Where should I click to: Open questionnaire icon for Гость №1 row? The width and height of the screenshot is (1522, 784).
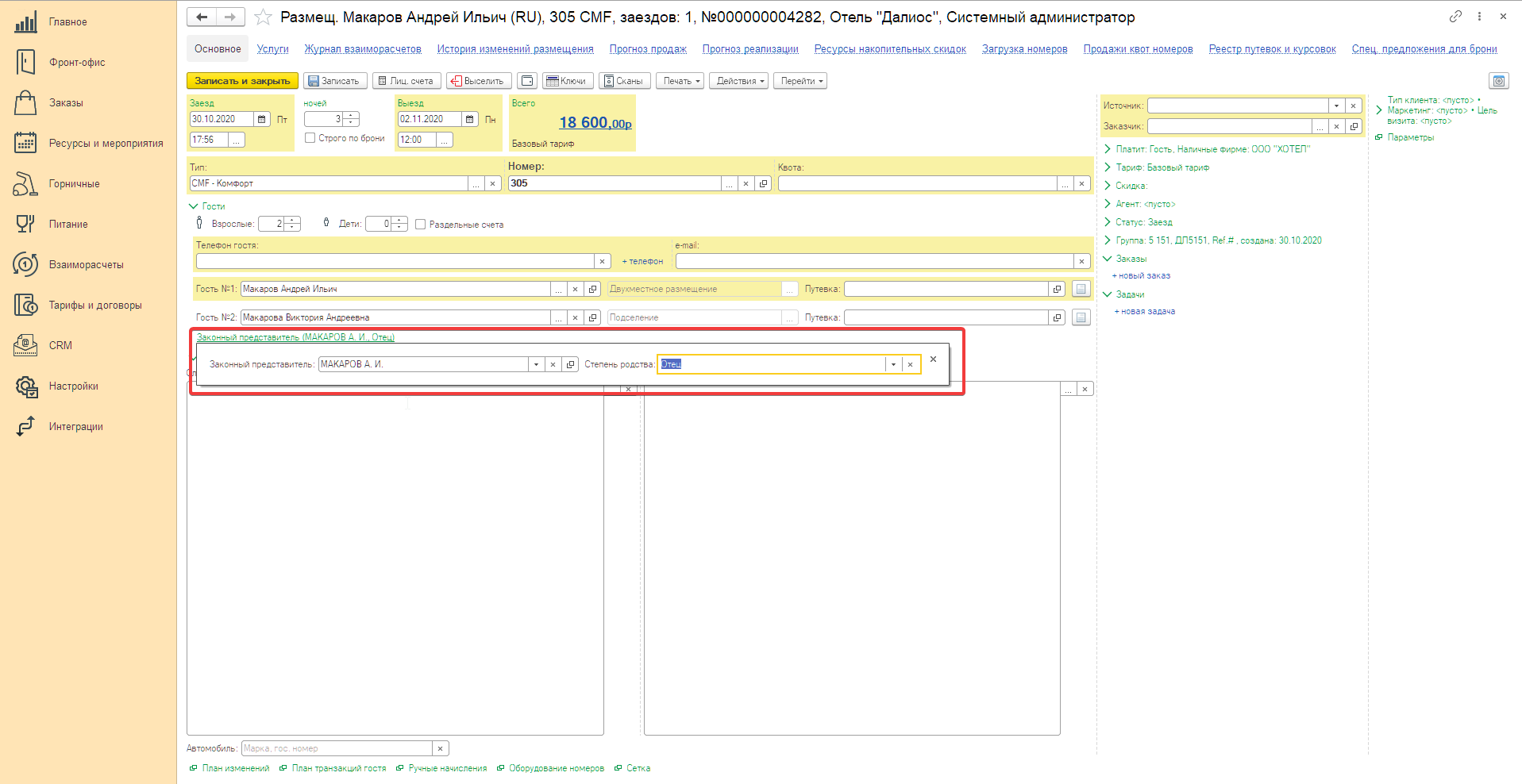click(x=1081, y=289)
